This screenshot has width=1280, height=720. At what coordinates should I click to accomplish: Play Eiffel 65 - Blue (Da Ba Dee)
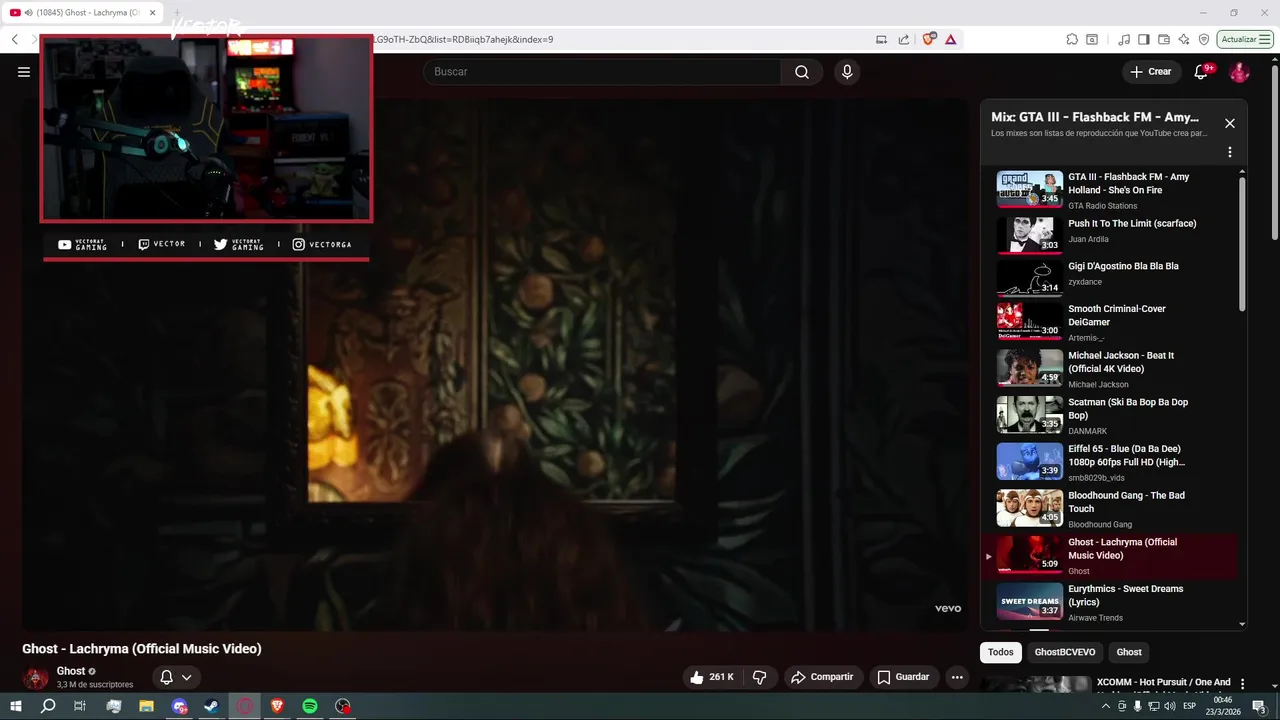[x=1110, y=462]
